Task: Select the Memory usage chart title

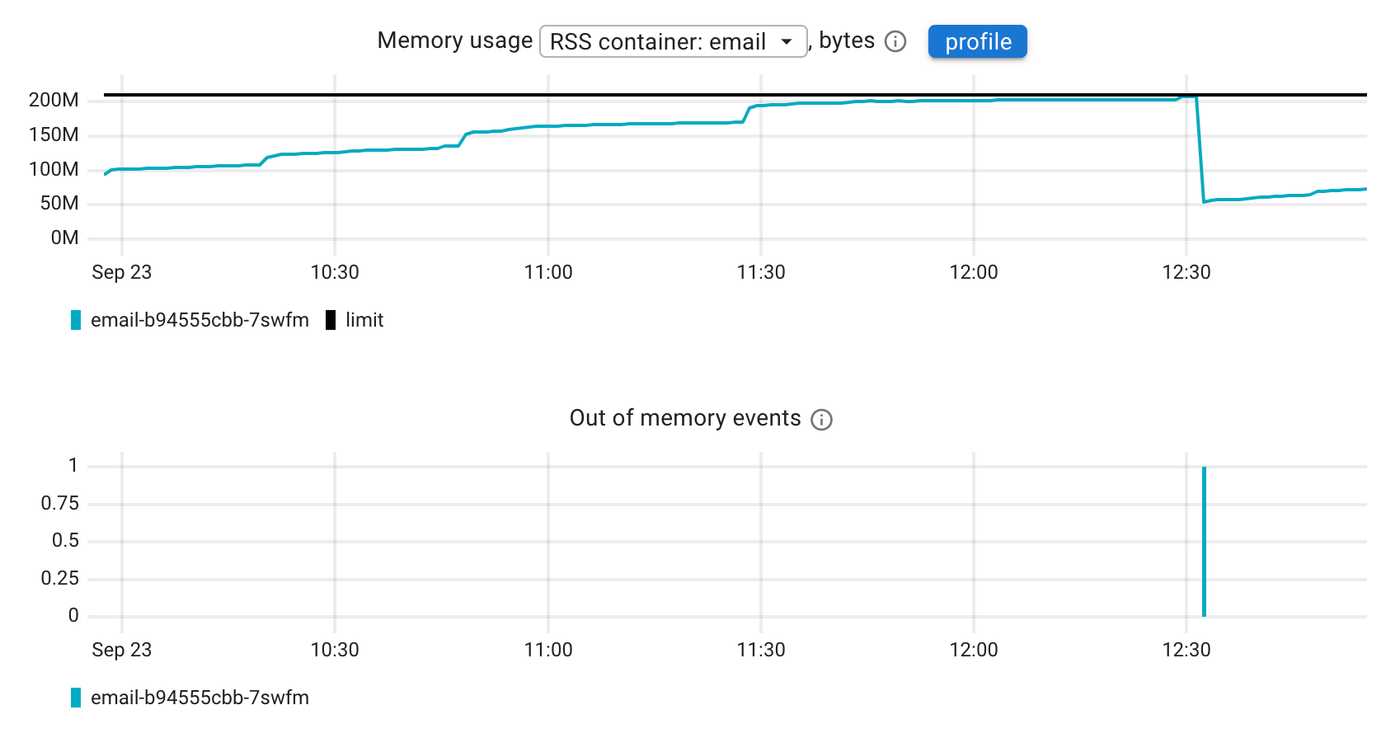Action: [455, 41]
